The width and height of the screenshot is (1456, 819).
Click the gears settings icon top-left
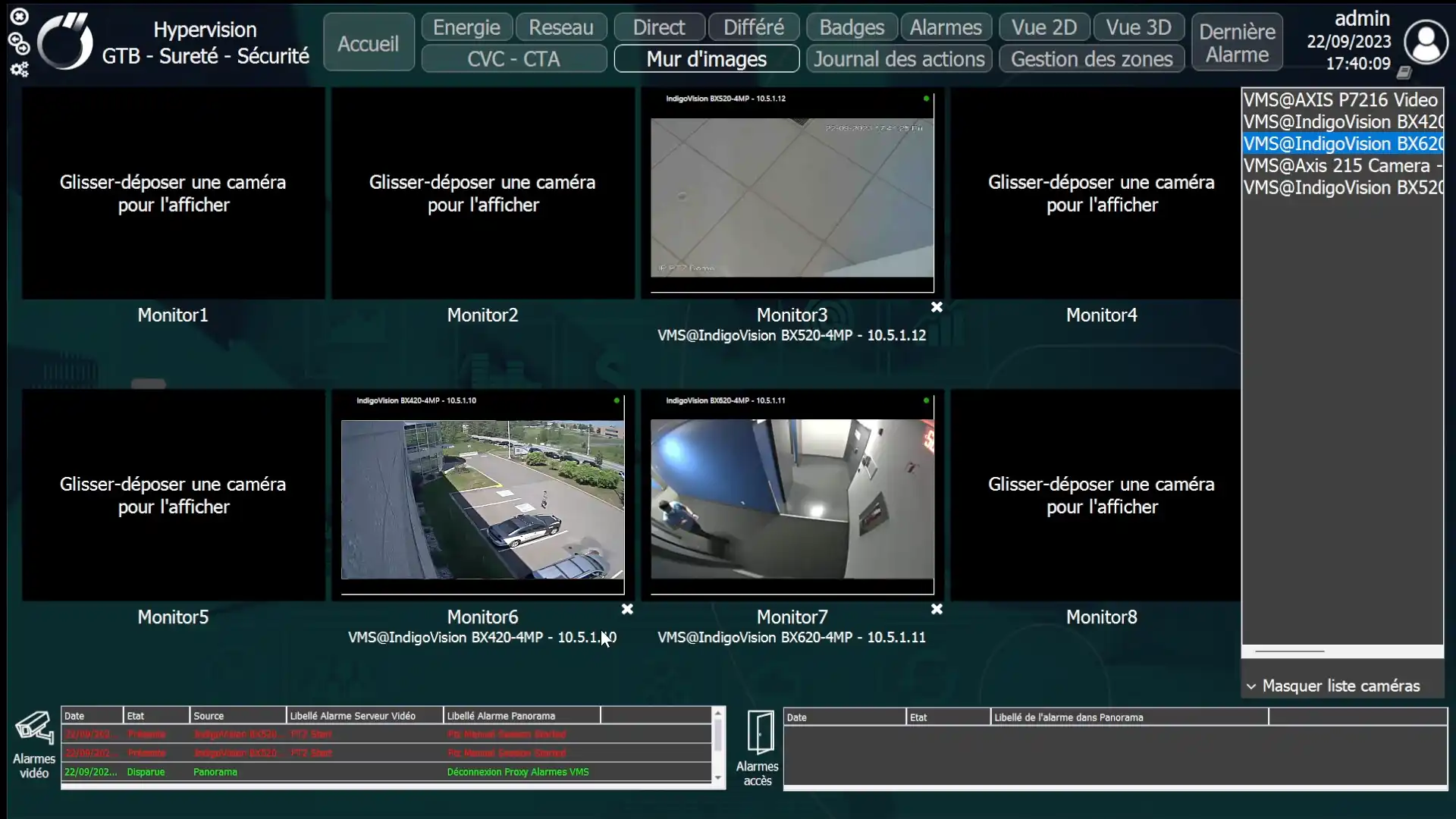pos(19,70)
